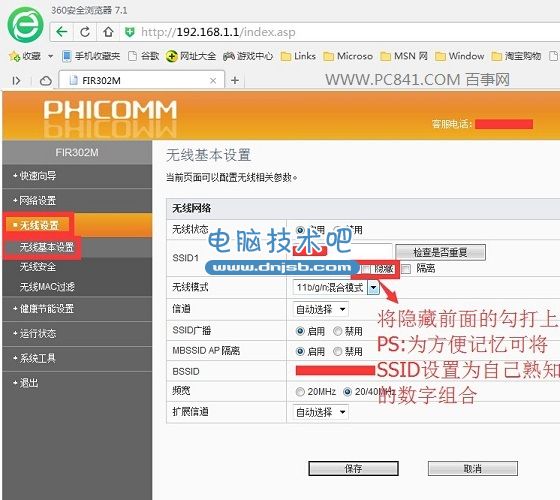
Task: Check the 隔离 checkbox
Action: [406, 269]
